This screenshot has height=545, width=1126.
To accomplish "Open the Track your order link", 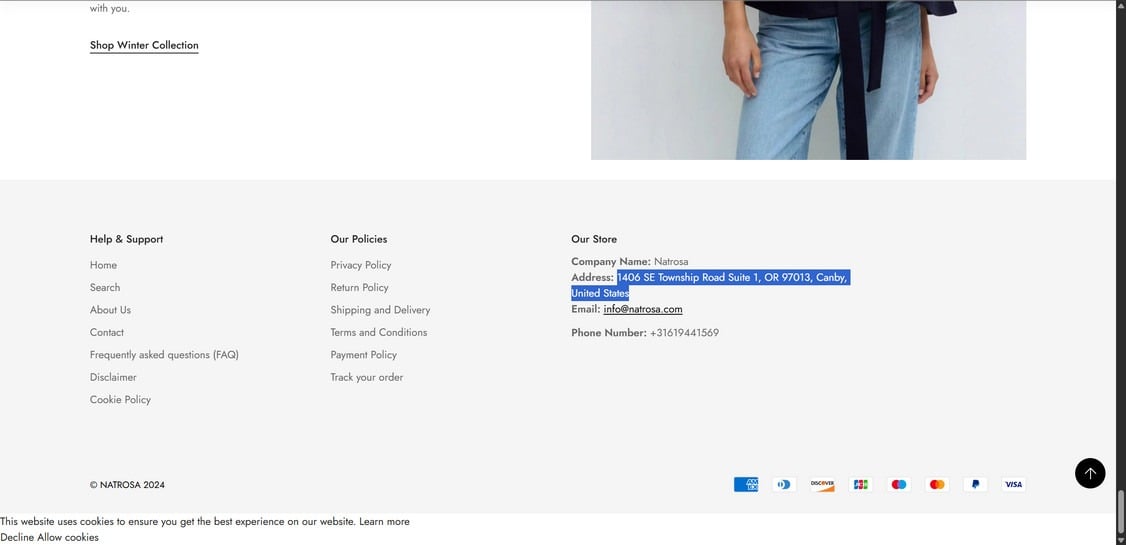I will click(366, 377).
